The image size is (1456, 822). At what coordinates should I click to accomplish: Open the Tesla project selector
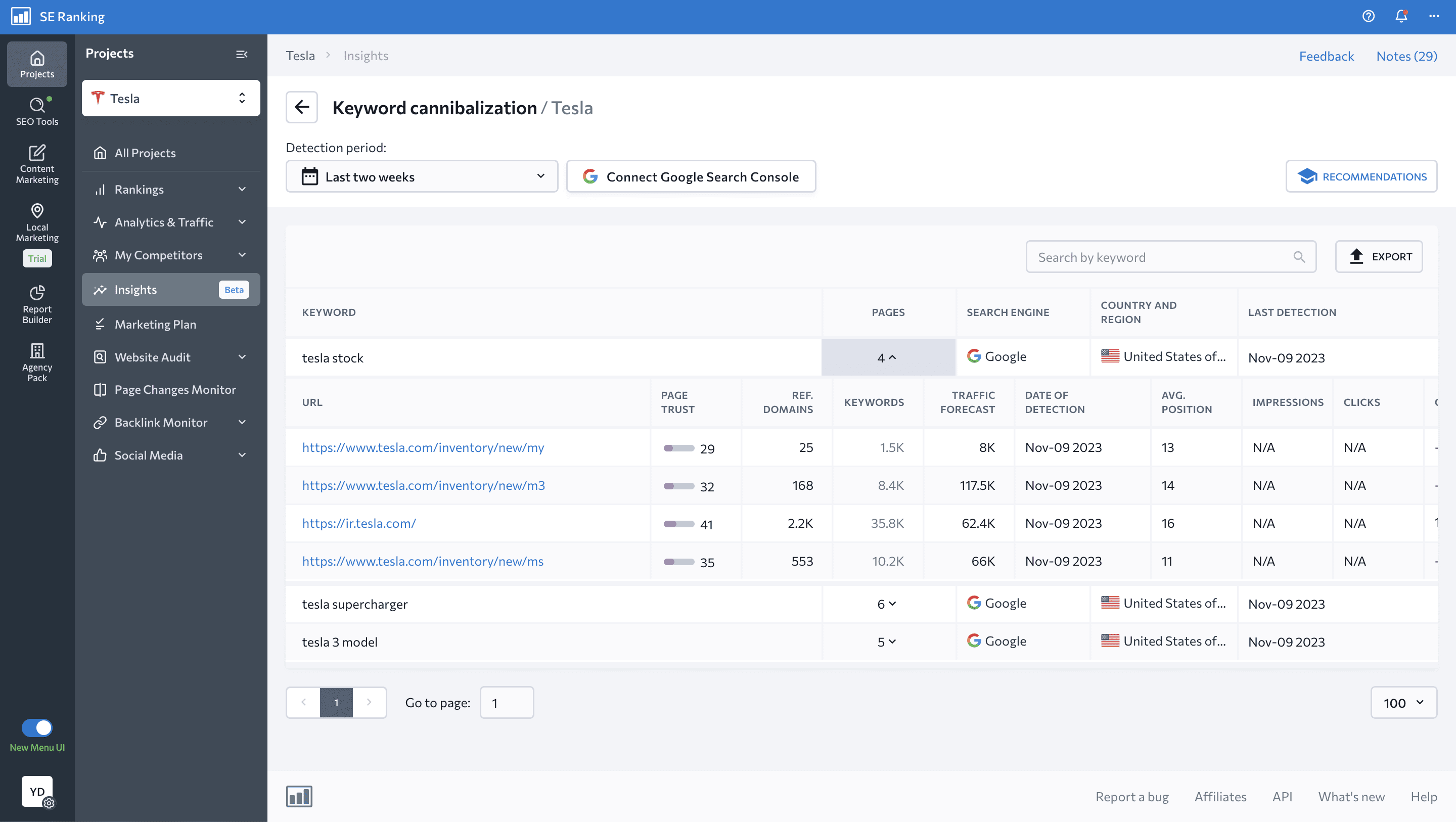(171, 98)
